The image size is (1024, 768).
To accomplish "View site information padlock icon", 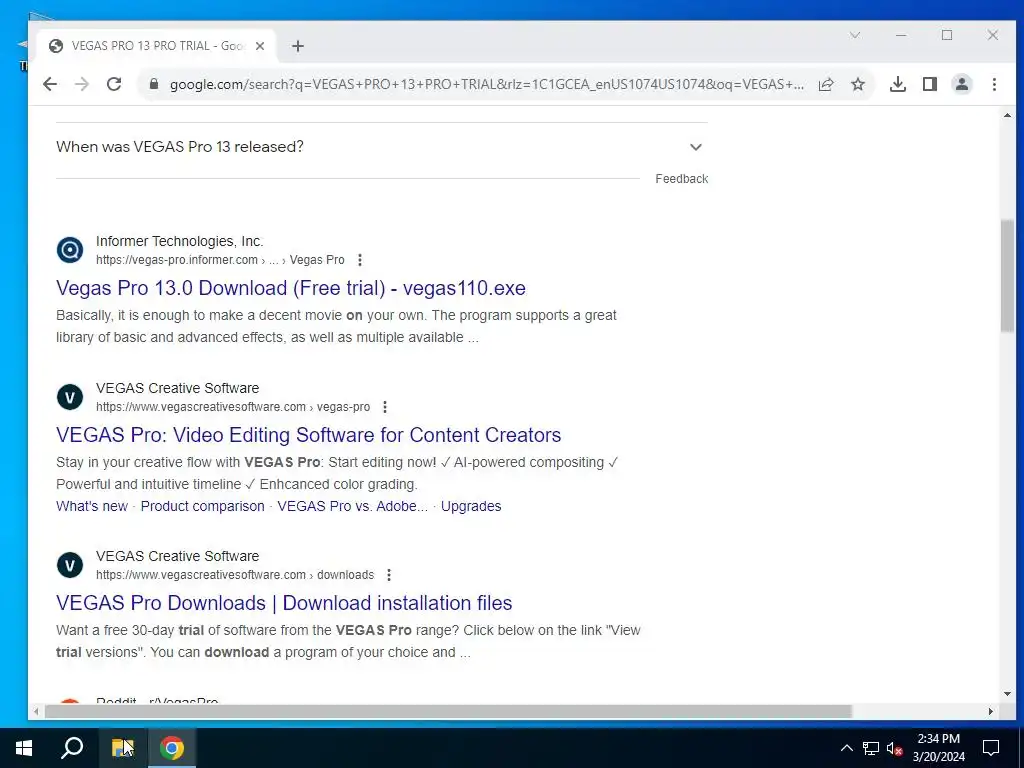I will [154, 84].
